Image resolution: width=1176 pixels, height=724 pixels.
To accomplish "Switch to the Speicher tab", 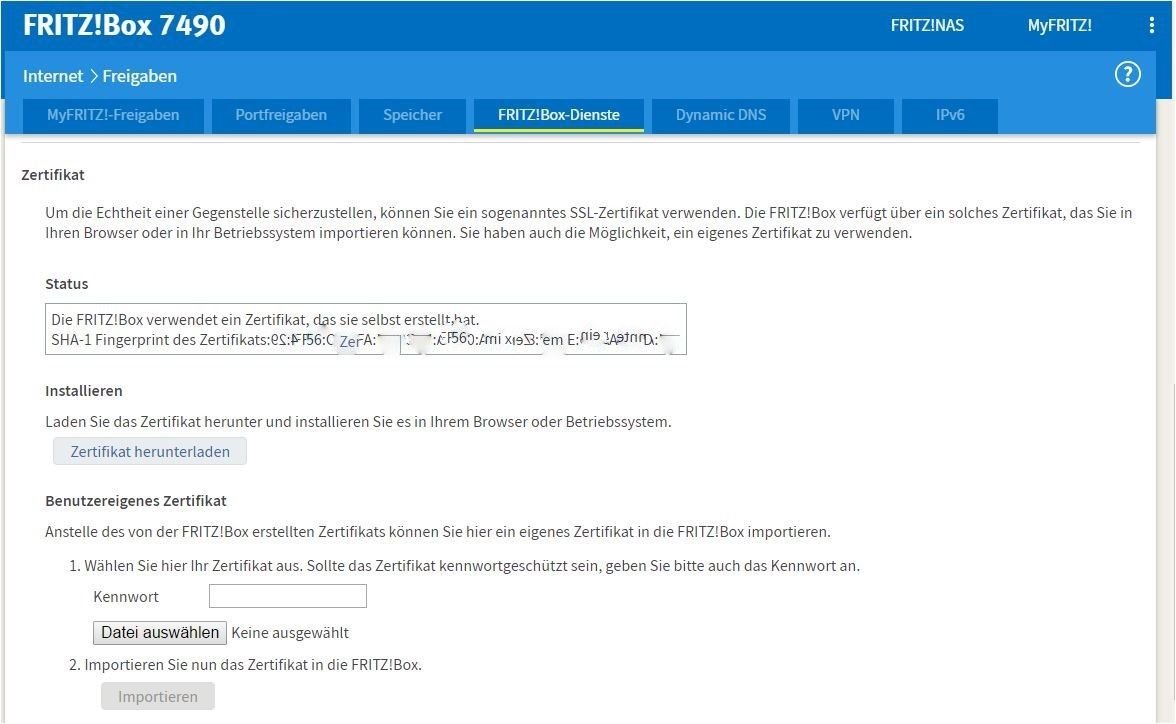I will [412, 116].
